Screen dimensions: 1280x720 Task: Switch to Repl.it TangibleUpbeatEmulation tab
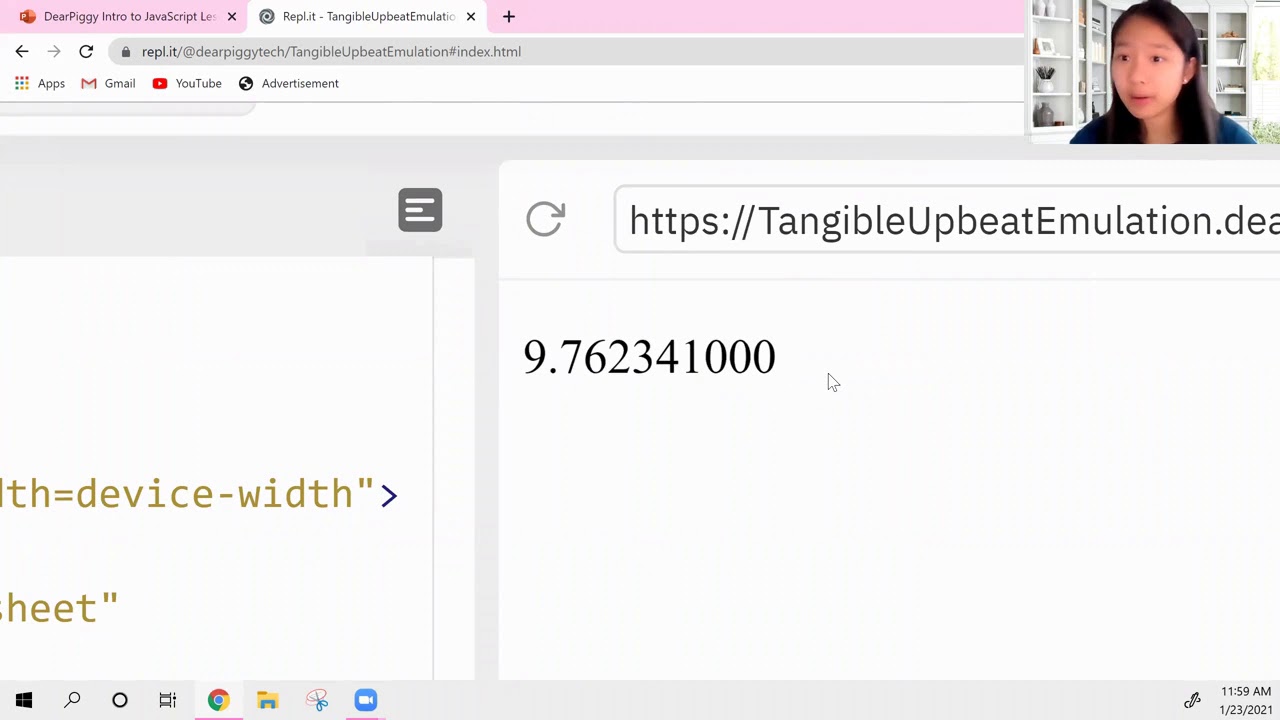368,16
